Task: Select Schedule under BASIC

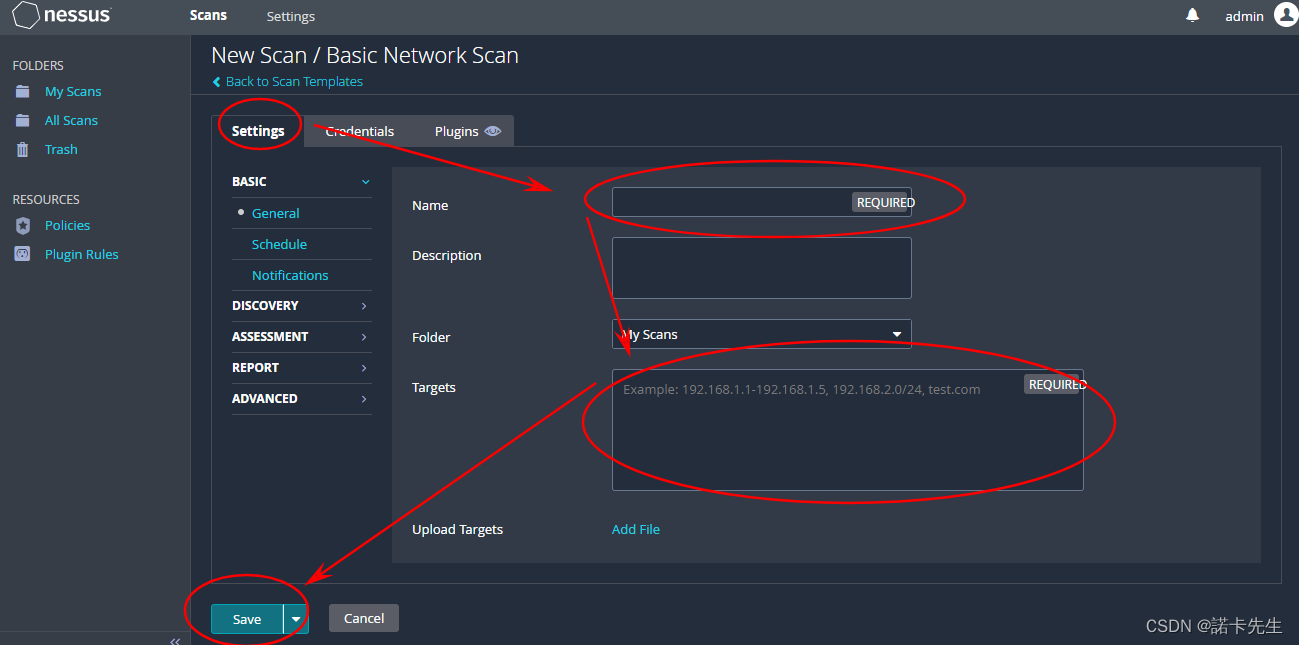Action: coord(279,244)
